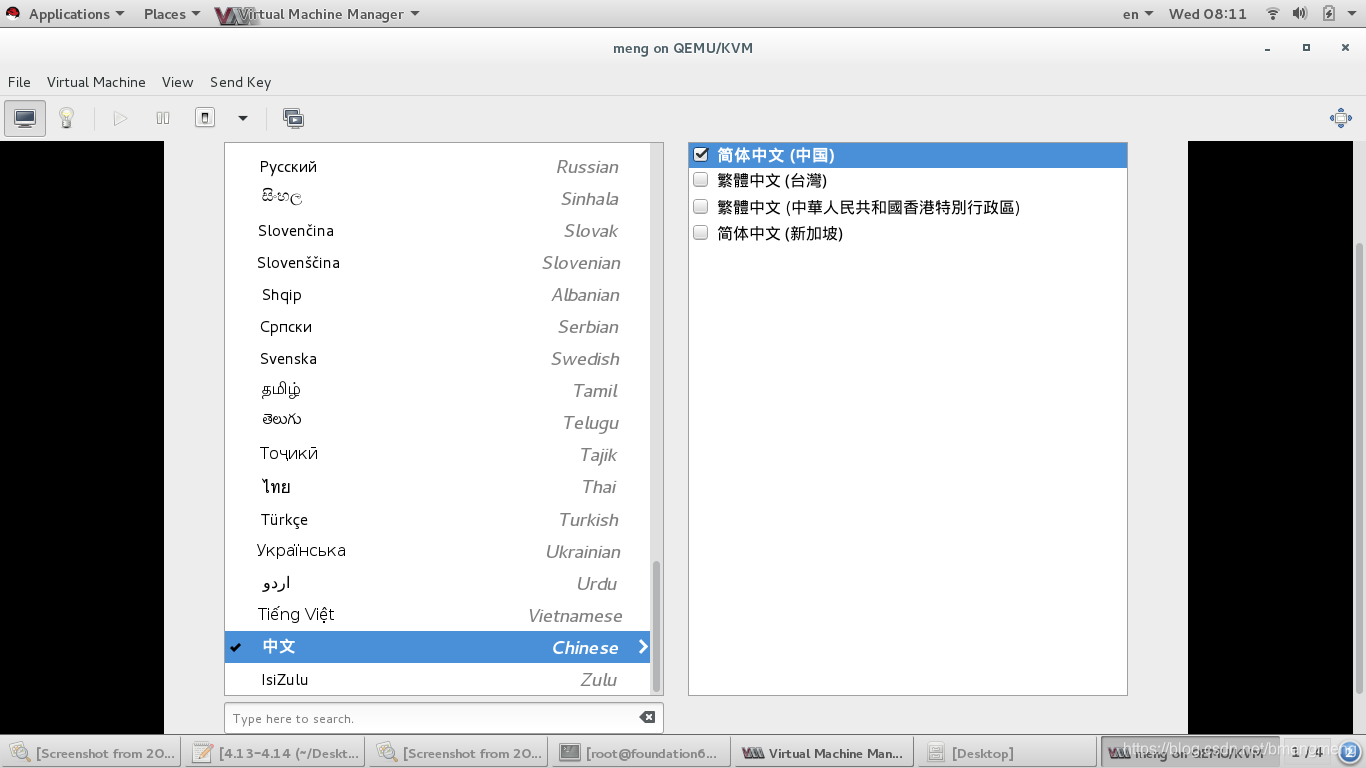1366x768 pixels.
Task: Enable 繁體中文 Hong Kong checkbox
Action: click(701, 207)
